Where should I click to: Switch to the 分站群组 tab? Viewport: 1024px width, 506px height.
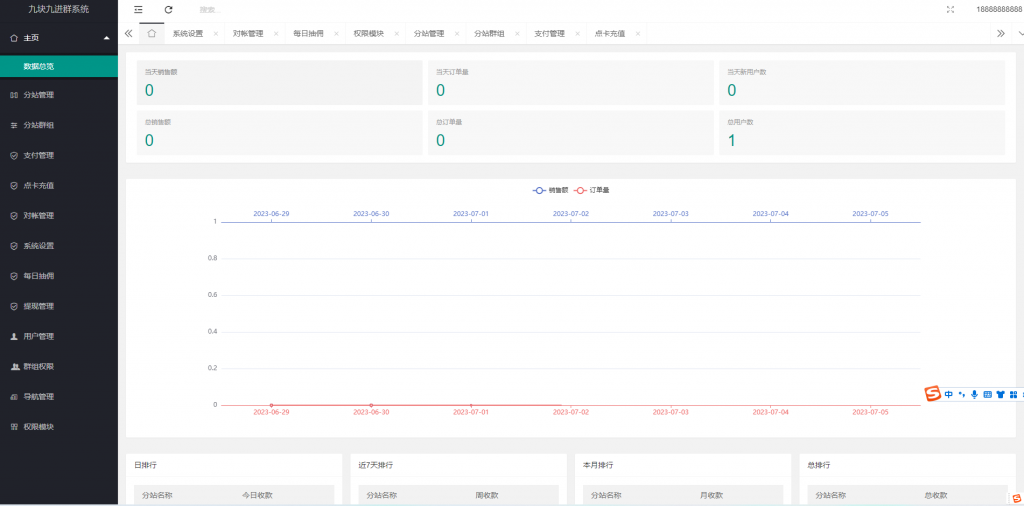[489, 34]
